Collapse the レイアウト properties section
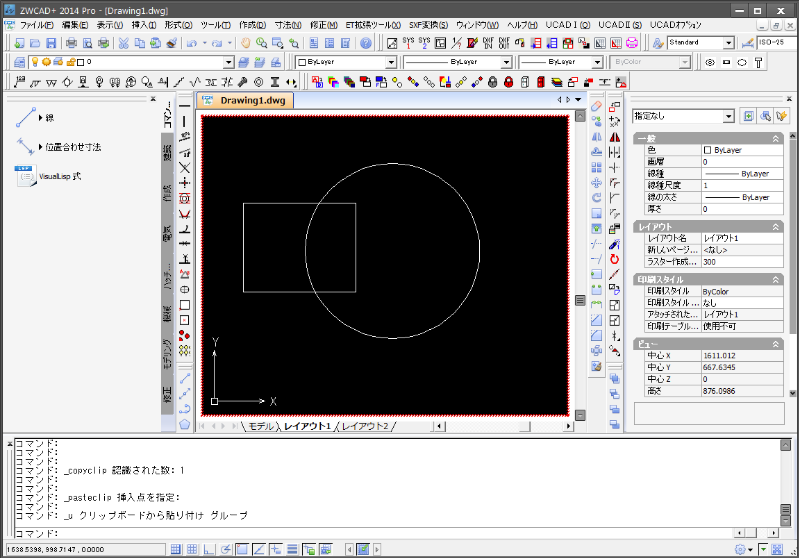 (x=776, y=227)
